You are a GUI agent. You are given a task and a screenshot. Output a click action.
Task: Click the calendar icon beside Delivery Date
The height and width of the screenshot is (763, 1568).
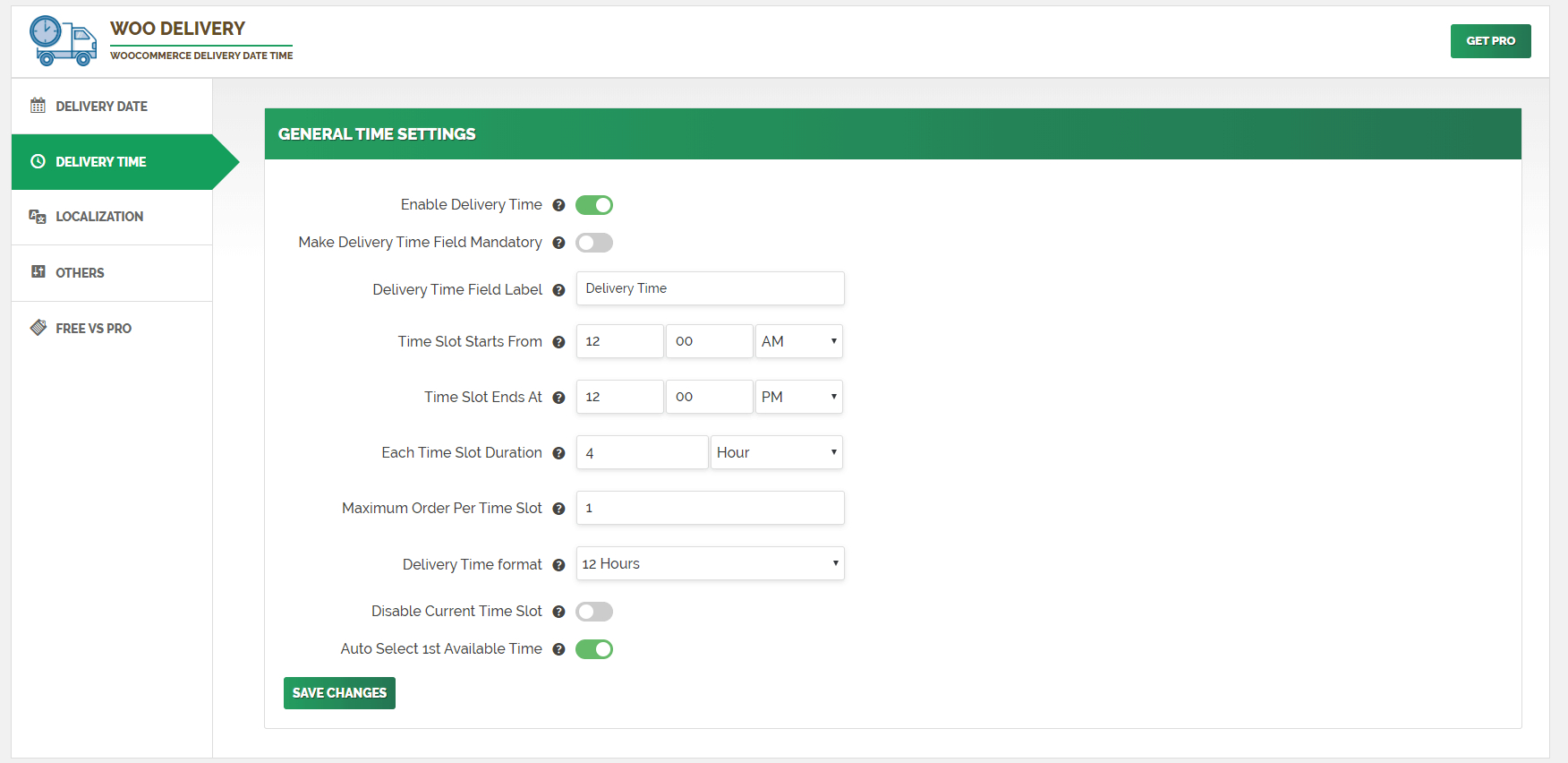click(38, 106)
